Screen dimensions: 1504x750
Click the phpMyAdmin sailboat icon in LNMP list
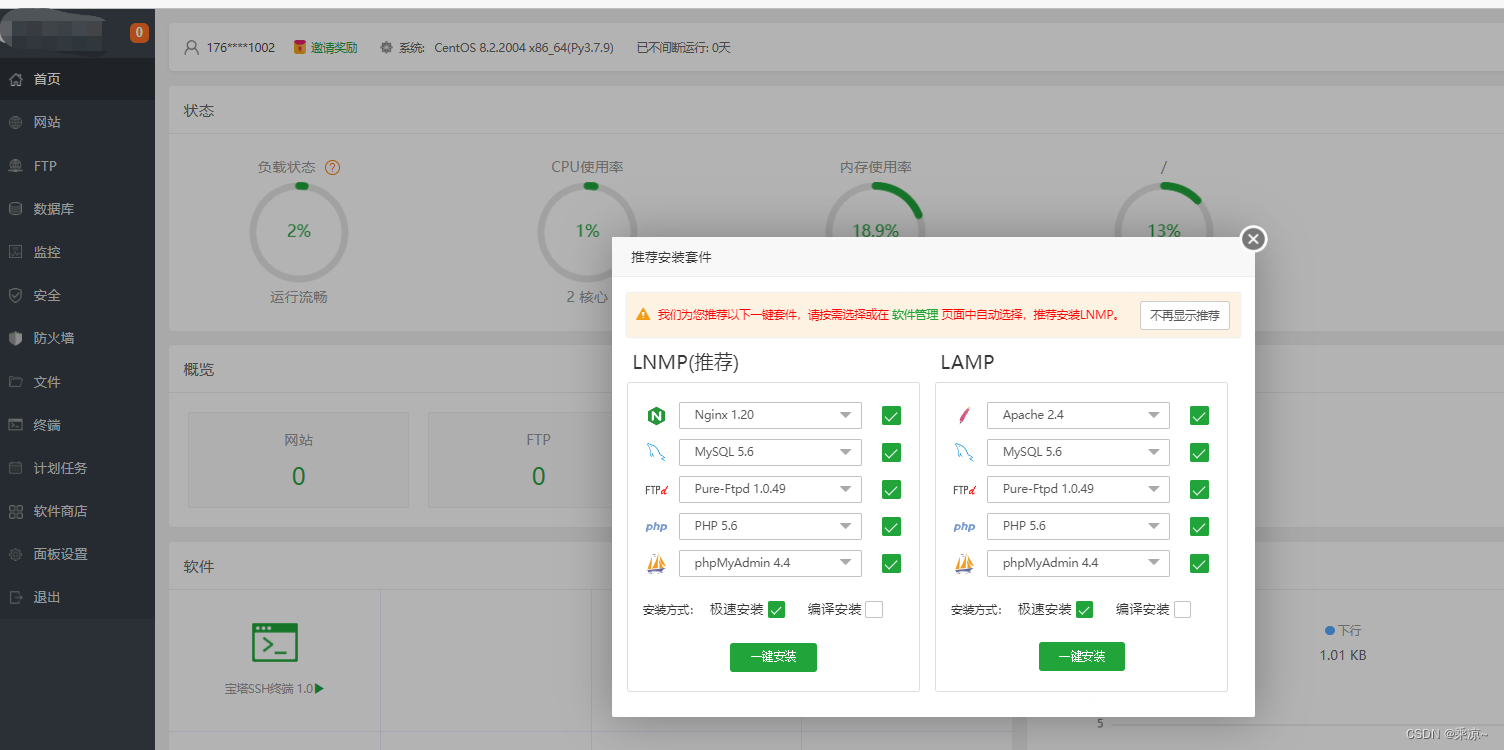[656, 564]
